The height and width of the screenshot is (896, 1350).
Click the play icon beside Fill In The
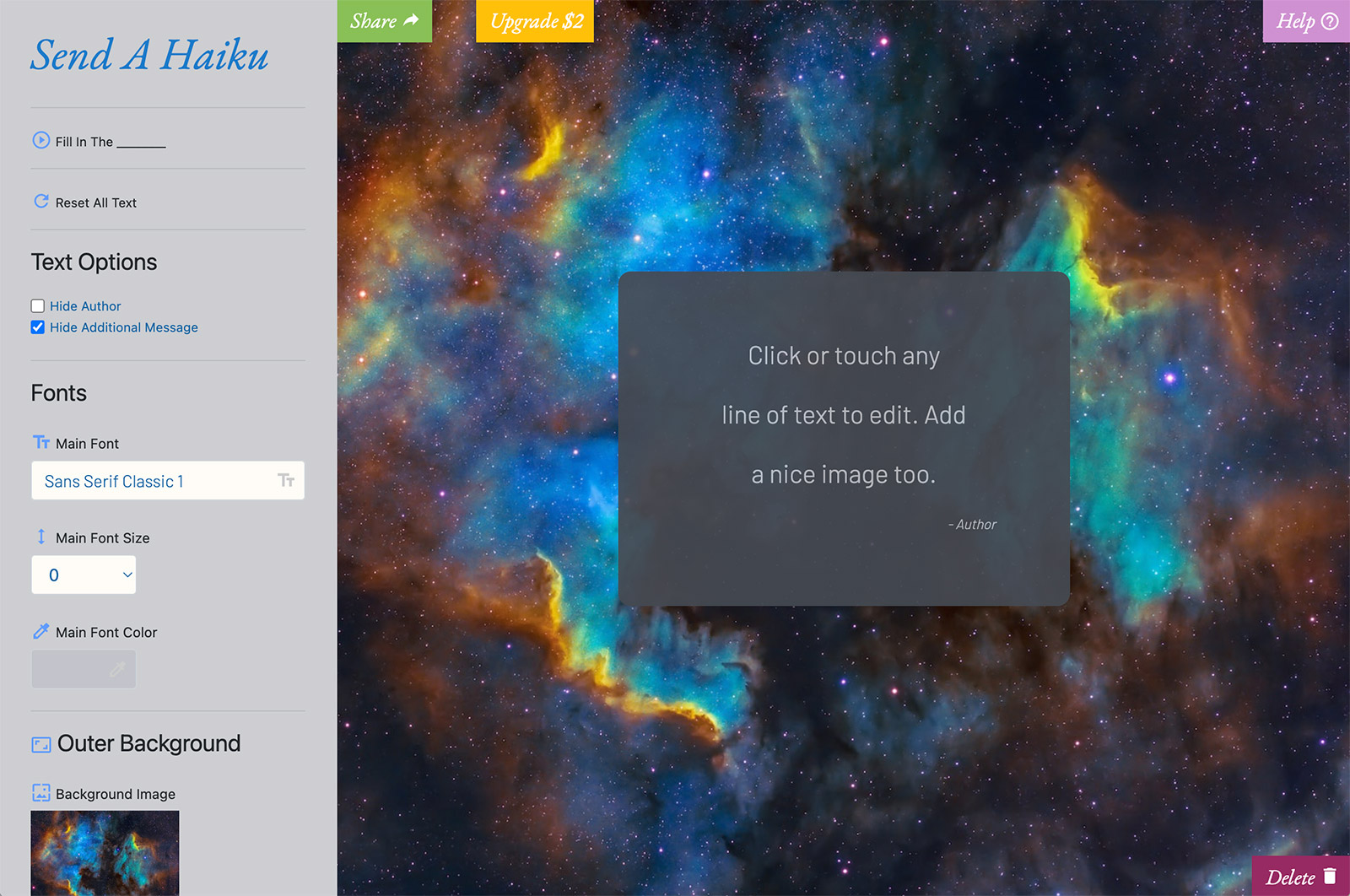(x=40, y=140)
